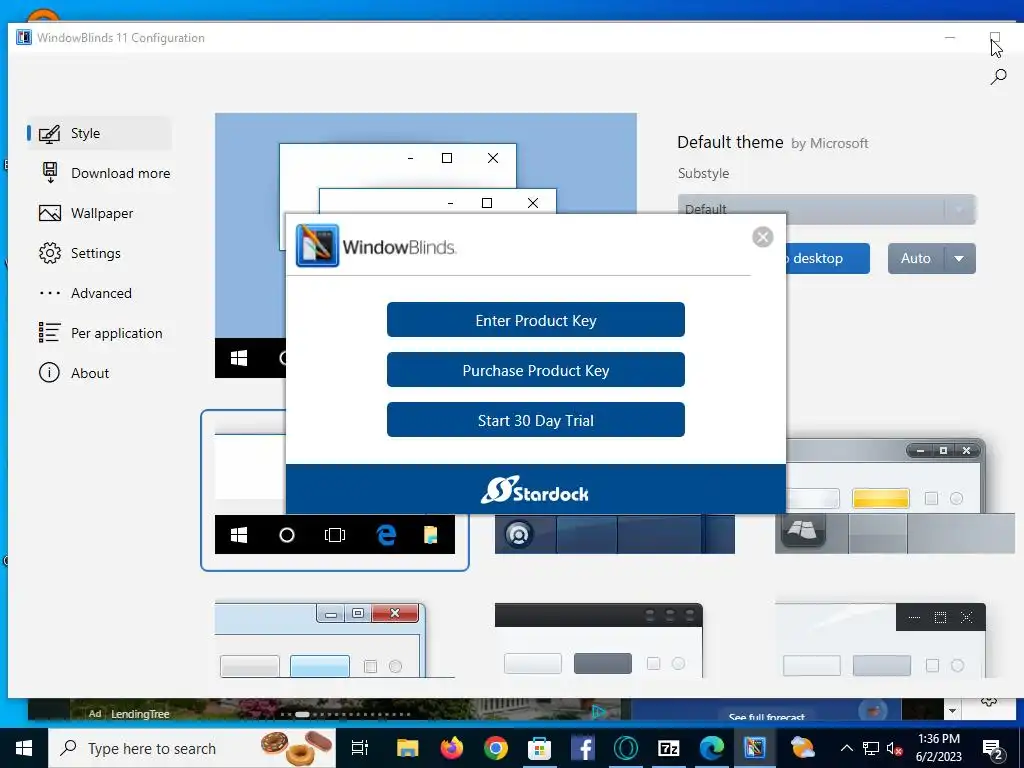Click Purchase Product Key button
1024x768 pixels.
coord(536,370)
